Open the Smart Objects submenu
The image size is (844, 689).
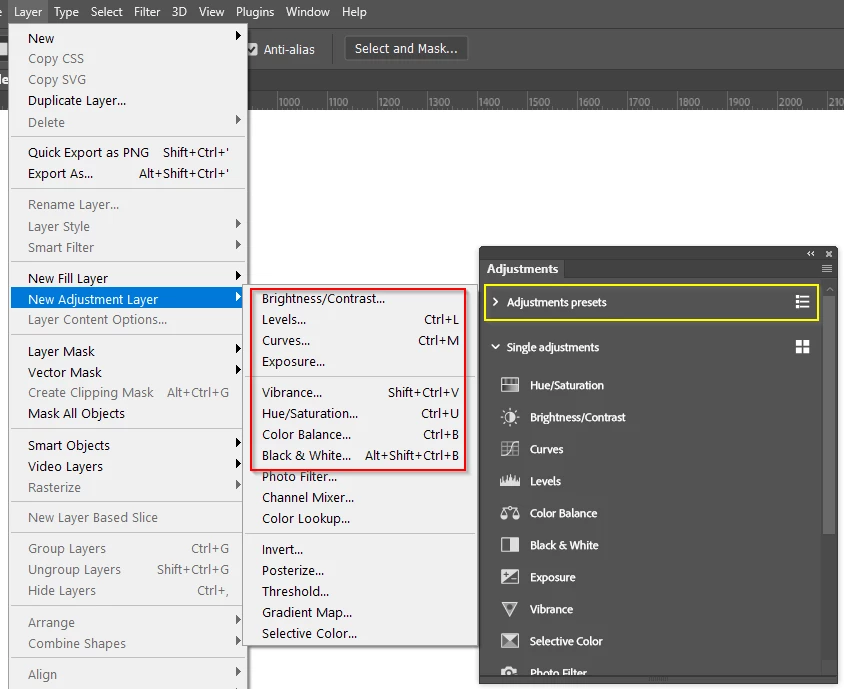(x=128, y=445)
